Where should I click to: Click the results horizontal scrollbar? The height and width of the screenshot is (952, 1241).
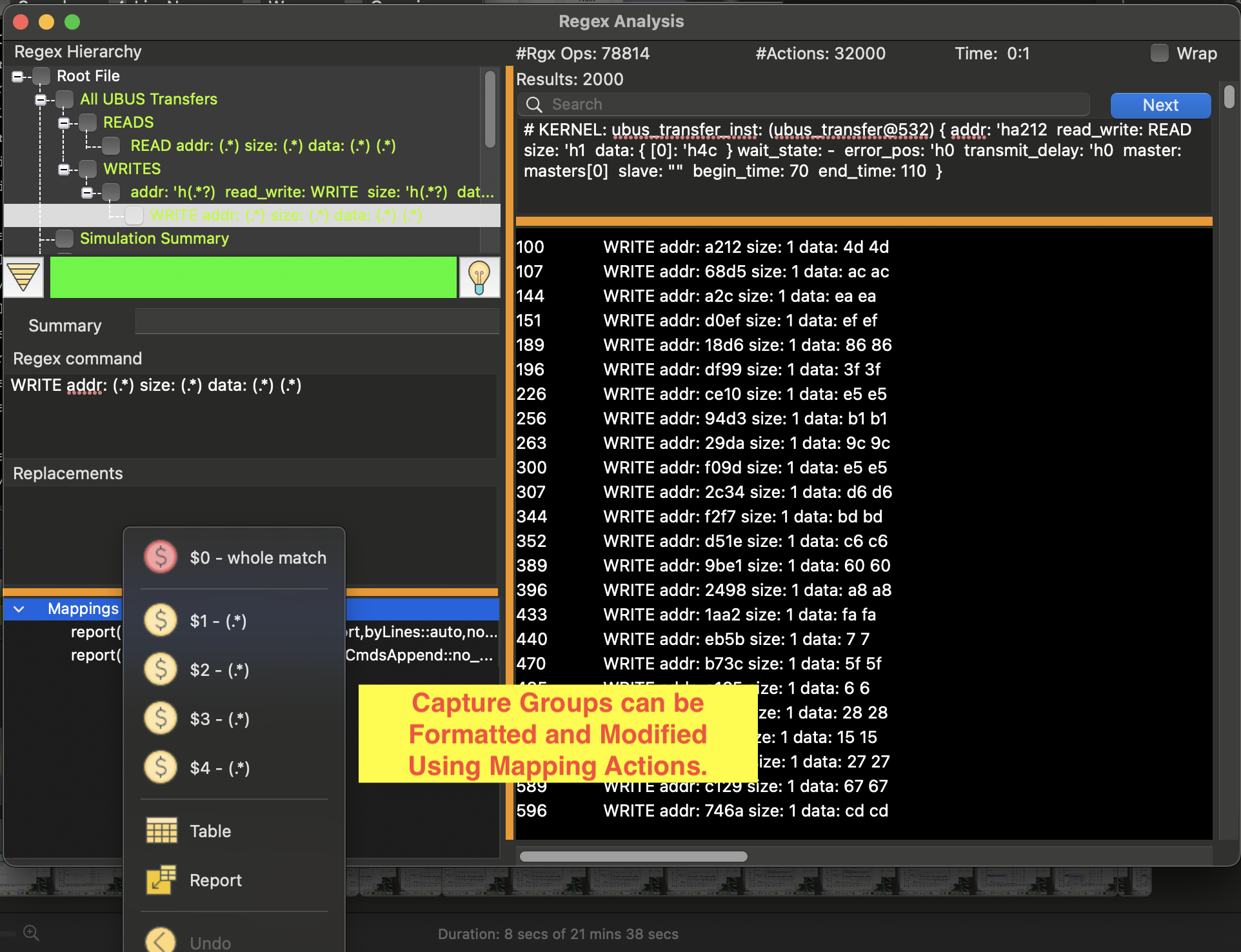point(633,857)
